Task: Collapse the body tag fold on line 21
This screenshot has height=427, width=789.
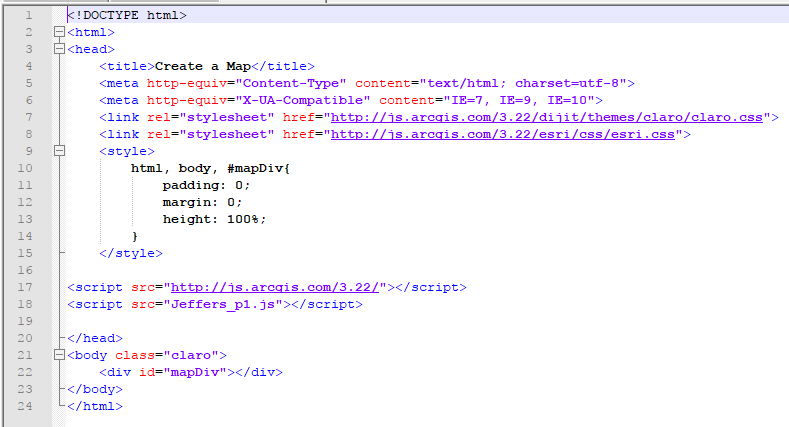Action: (x=59, y=355)
